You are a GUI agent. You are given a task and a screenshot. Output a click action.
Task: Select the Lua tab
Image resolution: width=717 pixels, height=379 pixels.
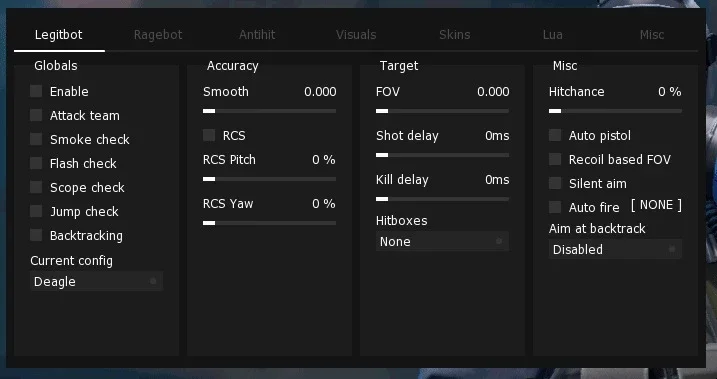coord(552,35)
